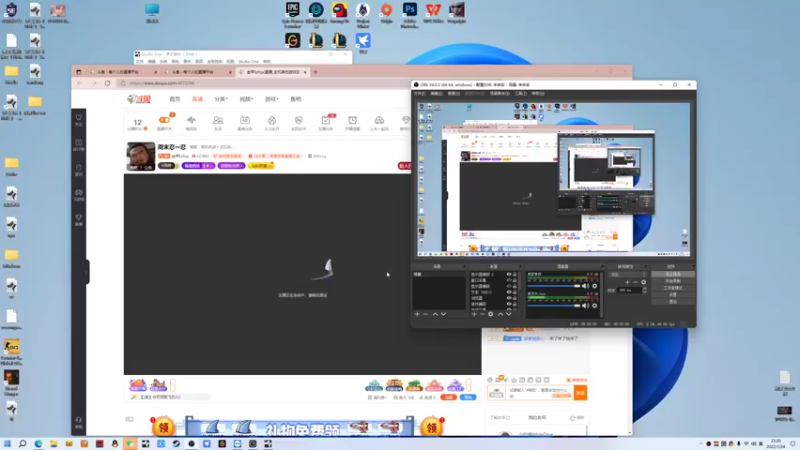Go back with the browser back arrow

(x=80, y=83)
